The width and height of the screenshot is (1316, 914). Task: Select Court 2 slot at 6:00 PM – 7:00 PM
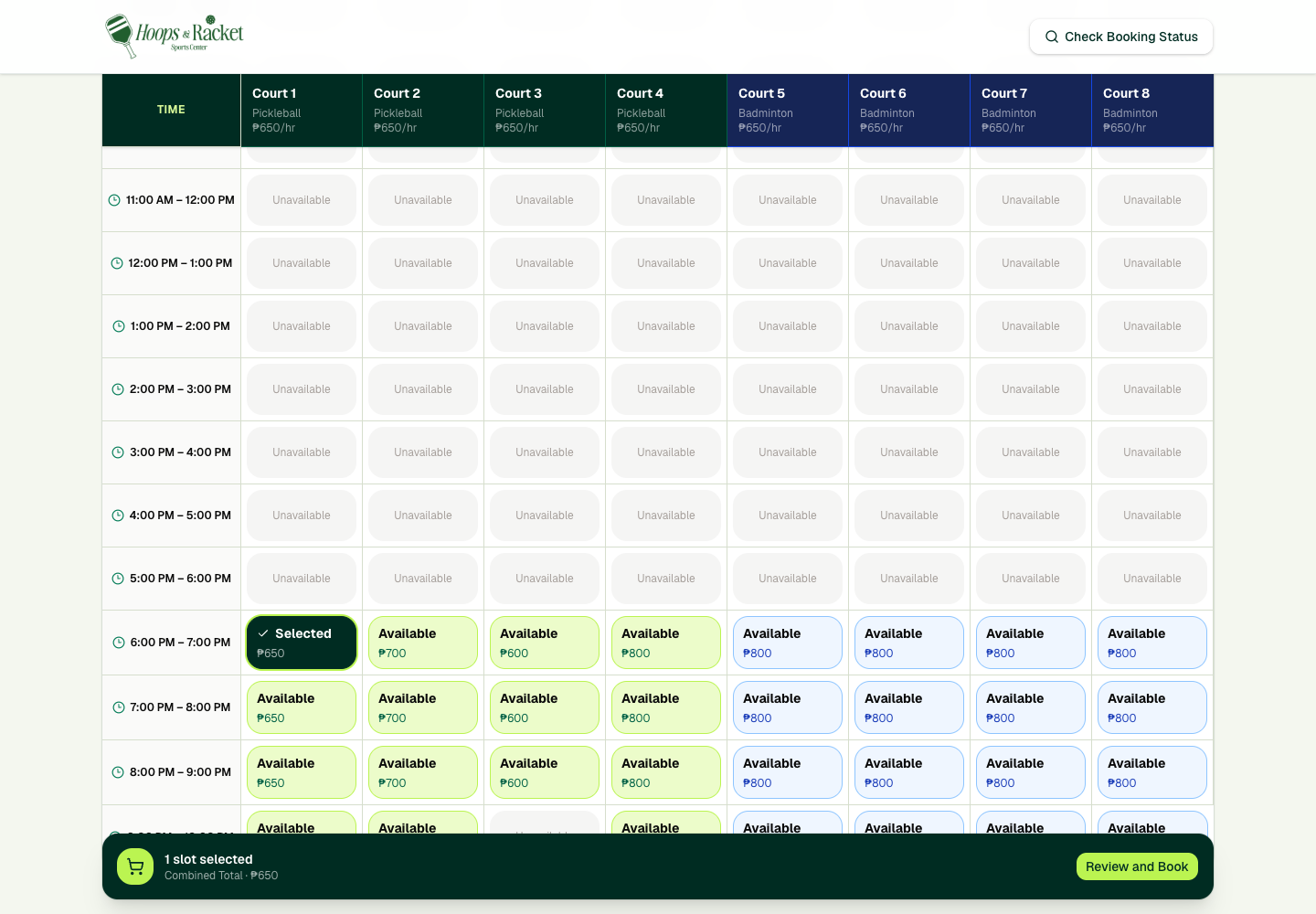point(423,643)
